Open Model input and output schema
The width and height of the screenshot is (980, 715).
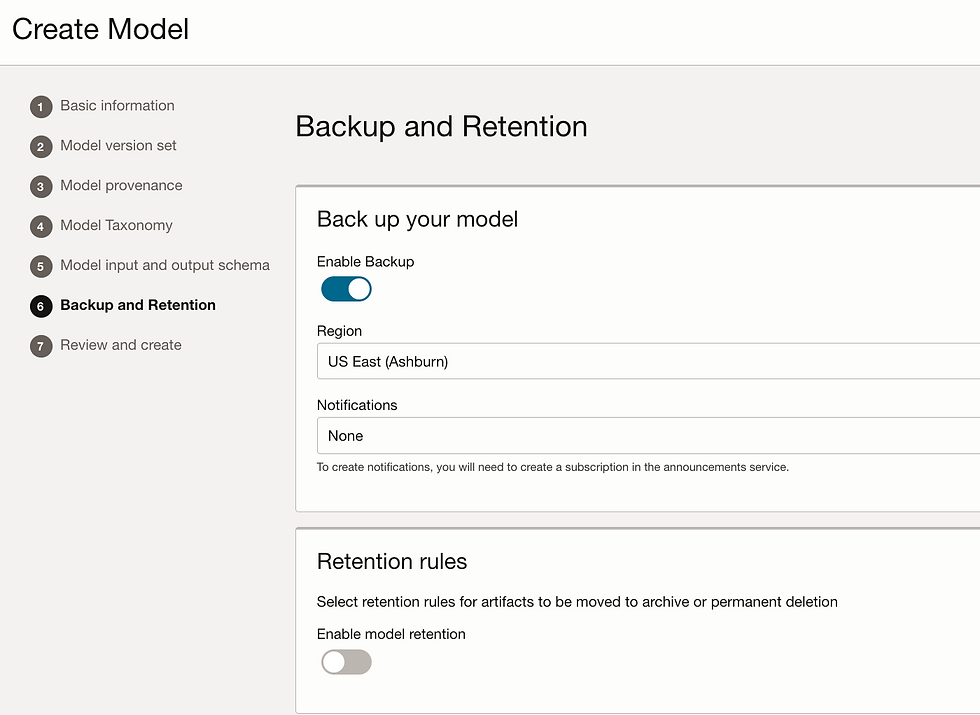click(x=165, y=266)
